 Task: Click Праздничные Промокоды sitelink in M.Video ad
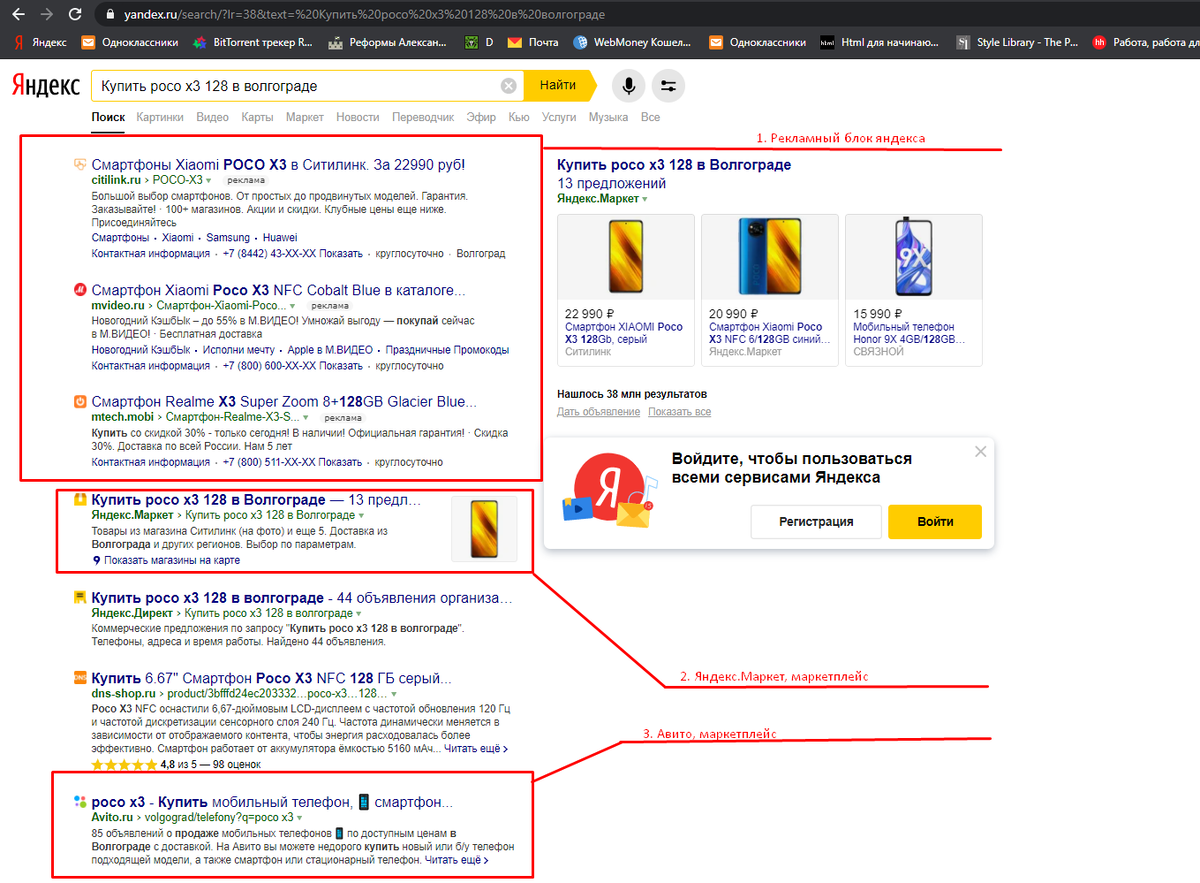448,350
